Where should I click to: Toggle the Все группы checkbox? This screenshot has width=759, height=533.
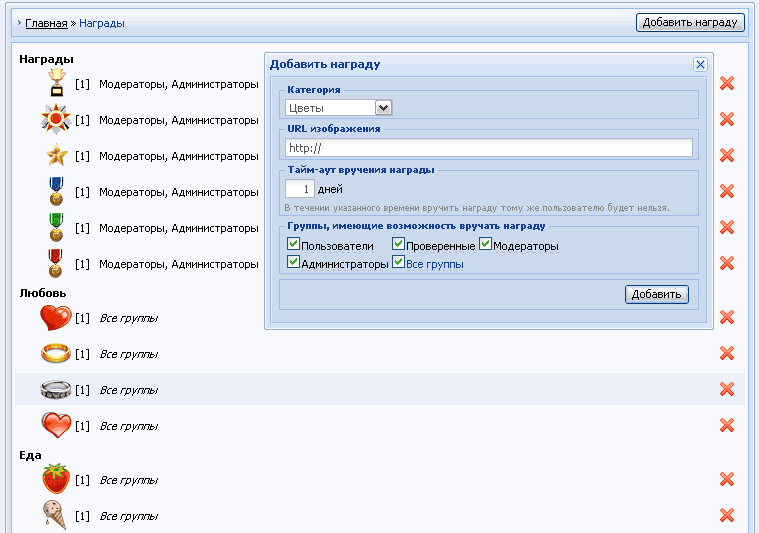point(399,263)
